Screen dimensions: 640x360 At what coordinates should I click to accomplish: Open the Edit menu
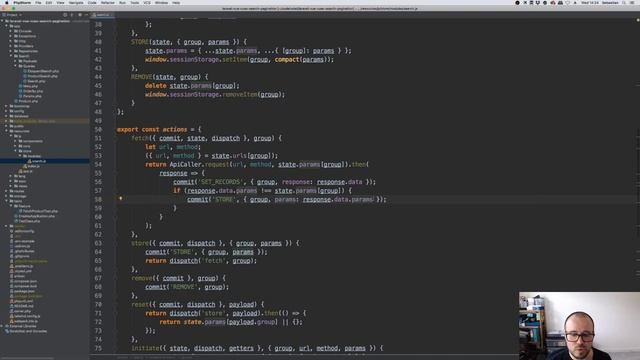[x=49, y=2]
